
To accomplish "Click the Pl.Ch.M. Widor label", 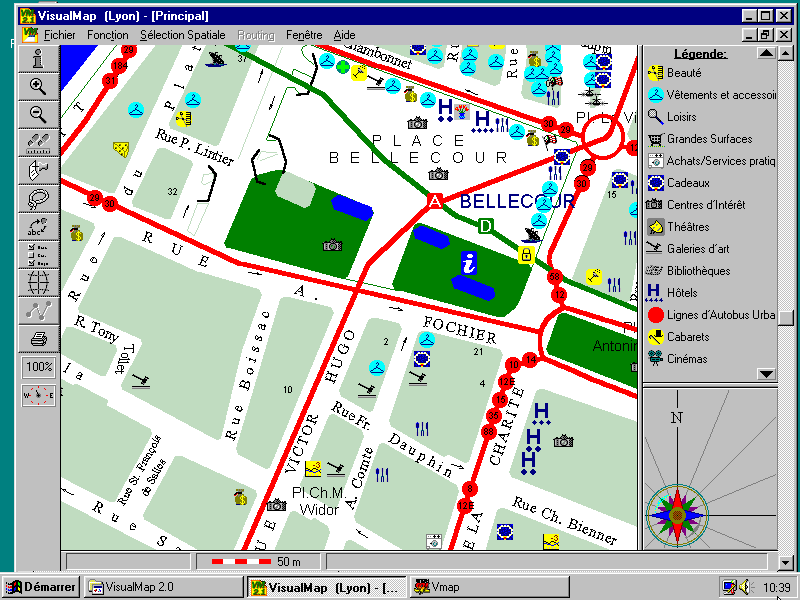I will tap(319, 501).
